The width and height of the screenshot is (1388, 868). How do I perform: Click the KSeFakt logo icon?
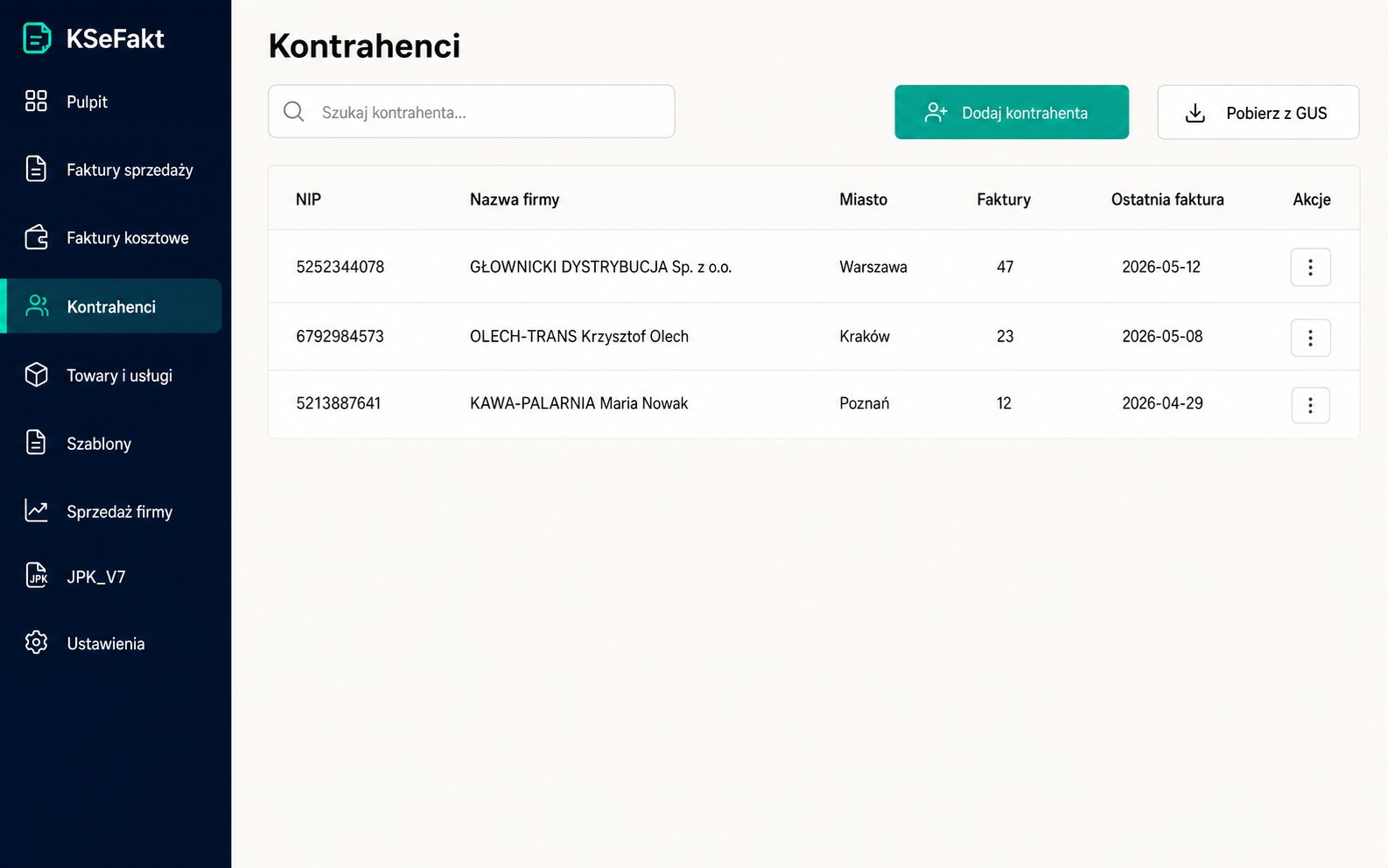point(37,38)
